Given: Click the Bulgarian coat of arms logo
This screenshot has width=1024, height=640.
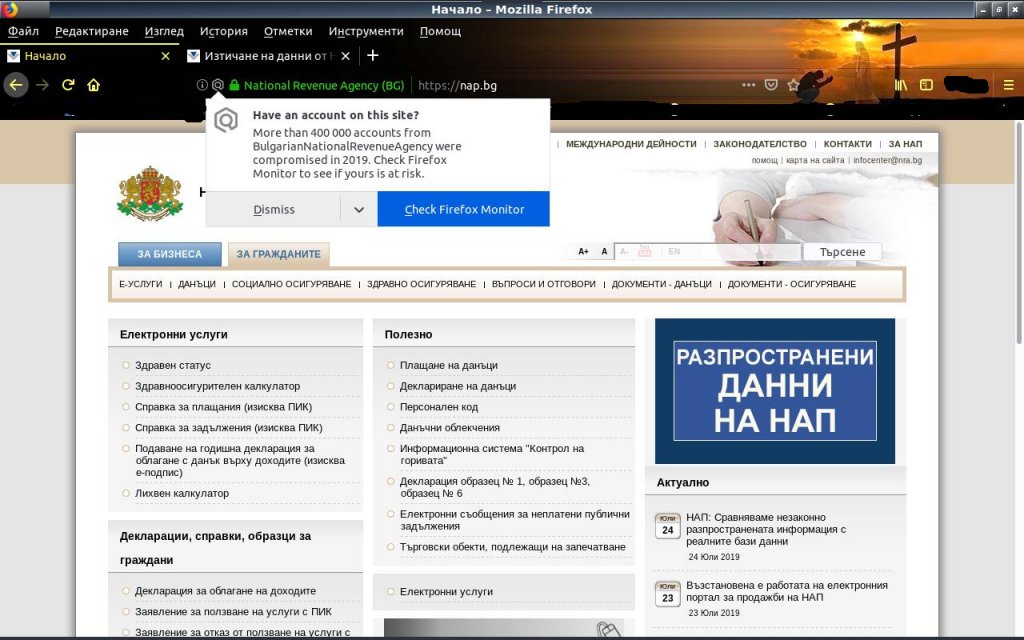Looking at the screenshot, I should [x=150, y=193].
